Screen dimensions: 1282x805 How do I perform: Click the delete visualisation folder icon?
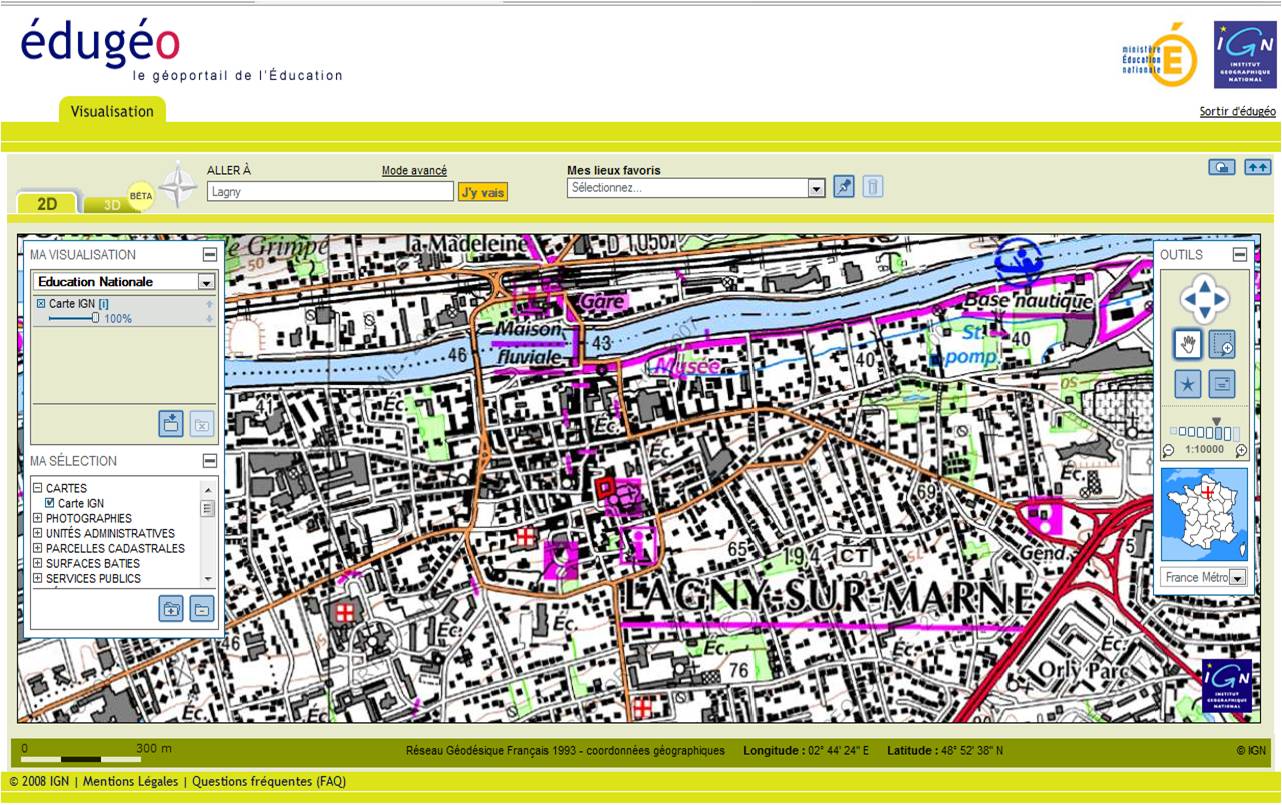202,424
